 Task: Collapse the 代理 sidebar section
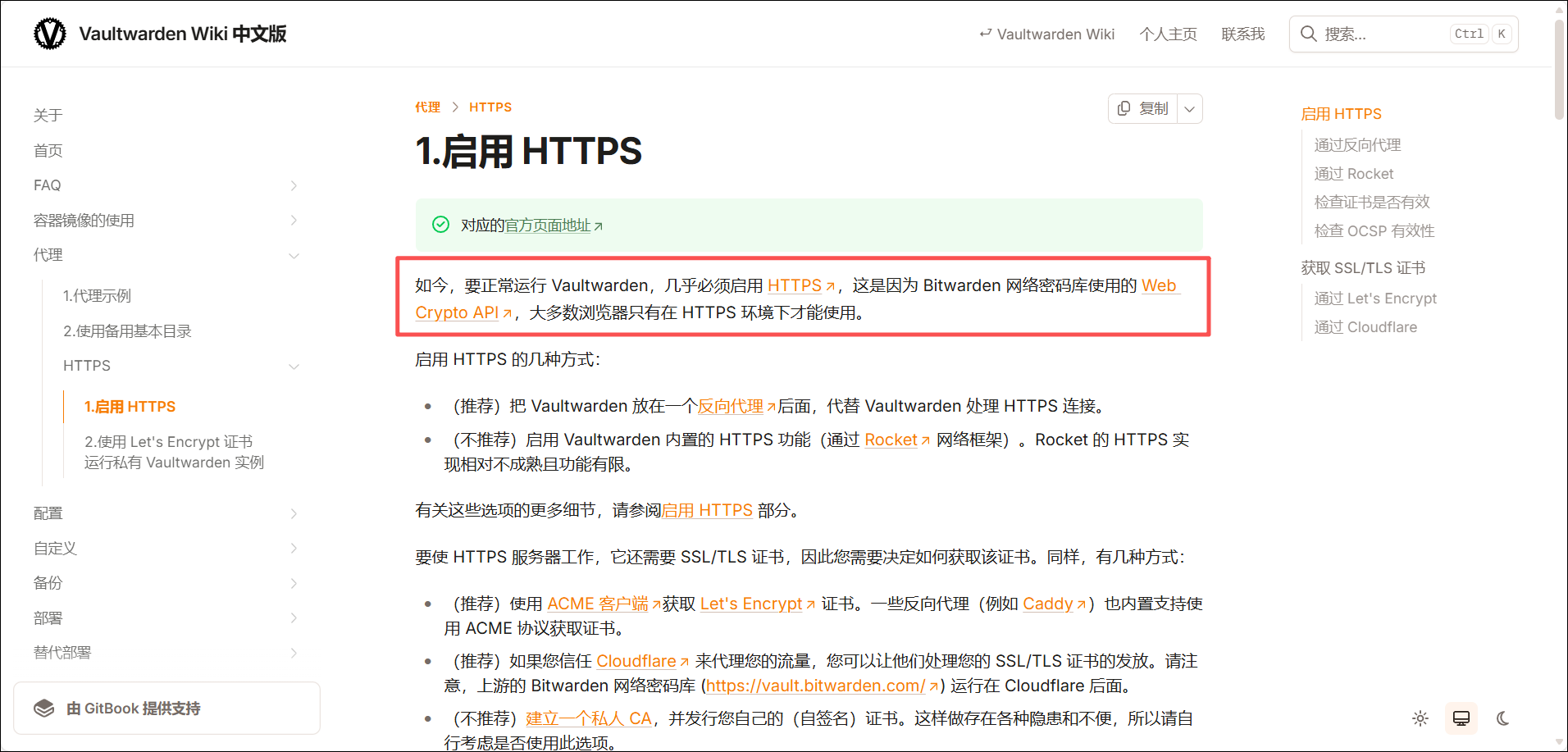[x=294, y=256]
